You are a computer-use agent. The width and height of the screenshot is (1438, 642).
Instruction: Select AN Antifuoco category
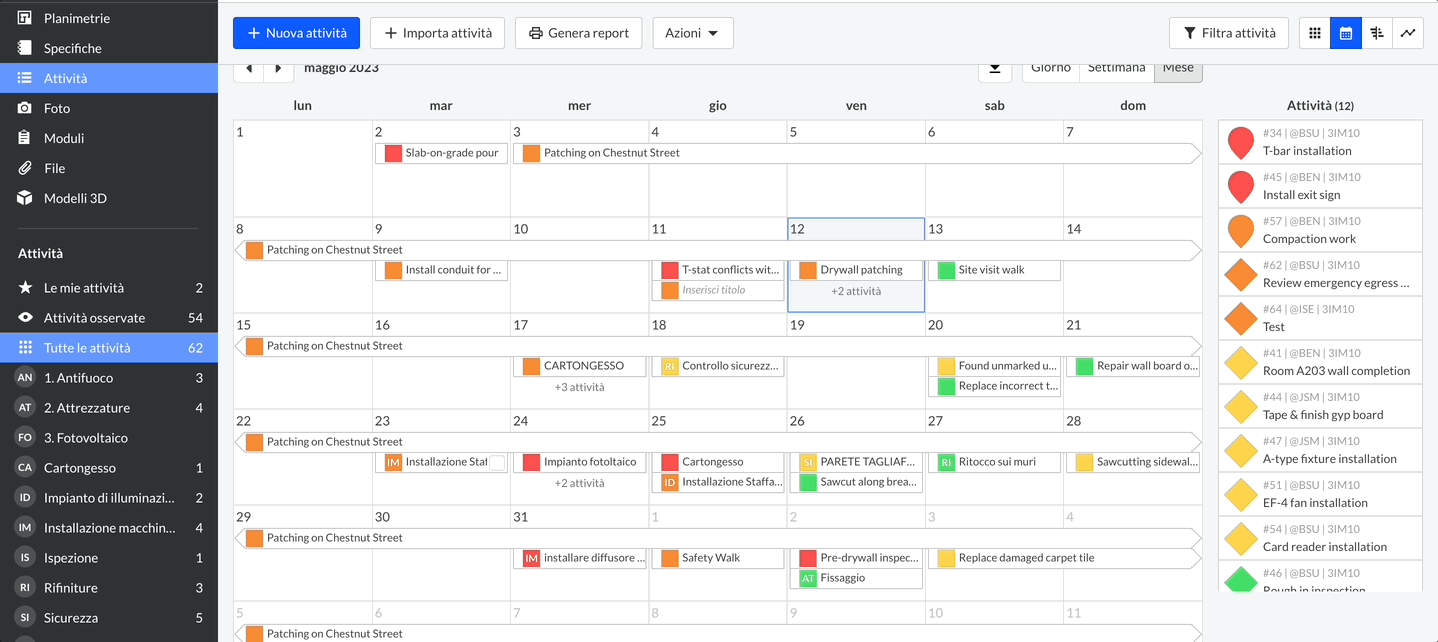tap(109, 378)
